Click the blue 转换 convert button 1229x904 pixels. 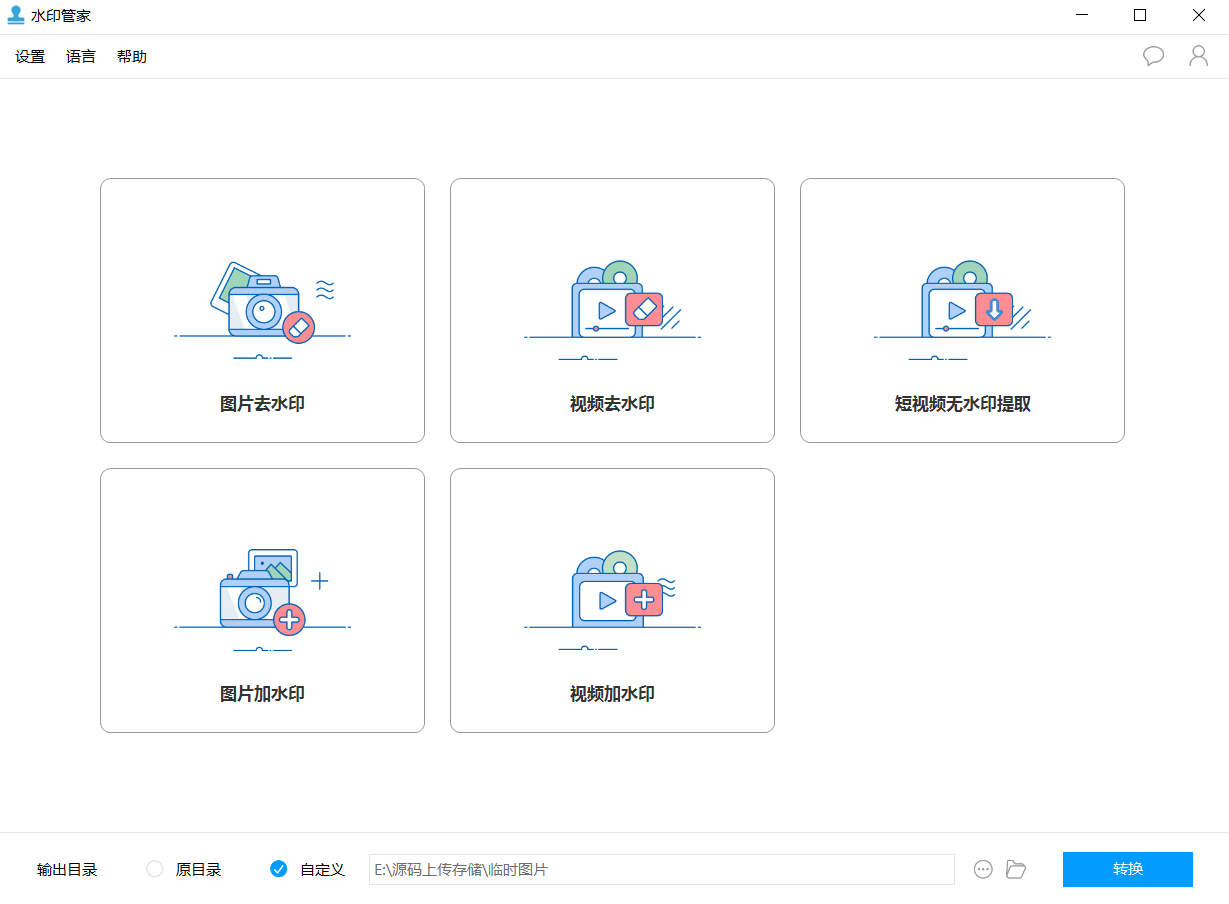click(1127, 869)
